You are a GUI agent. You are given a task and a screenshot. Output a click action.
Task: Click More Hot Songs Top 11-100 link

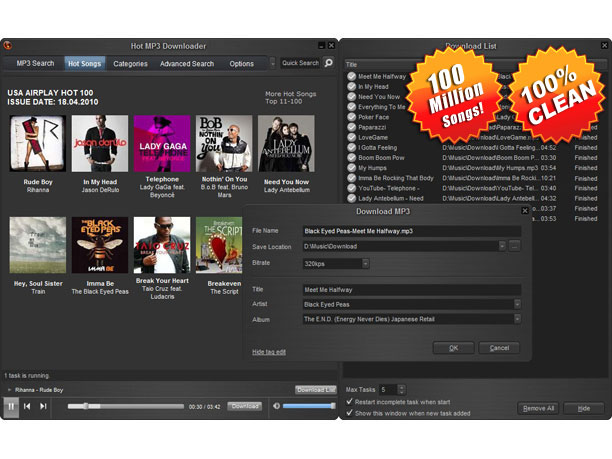[x=290, y=98]
